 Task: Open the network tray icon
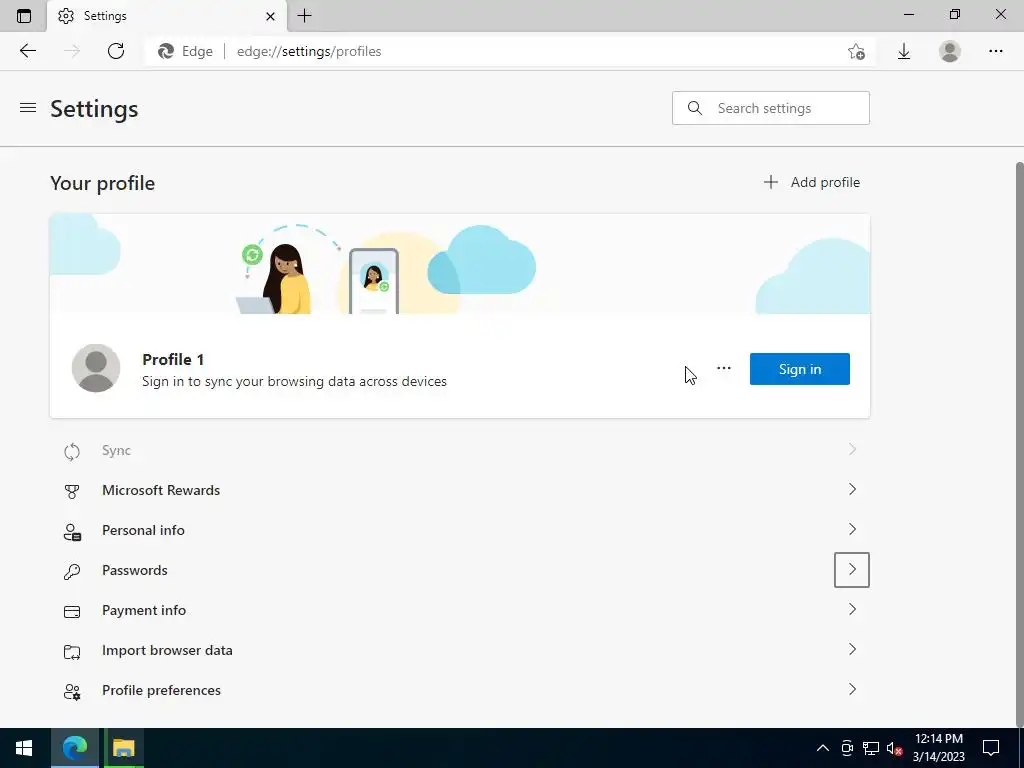[871, 748]
